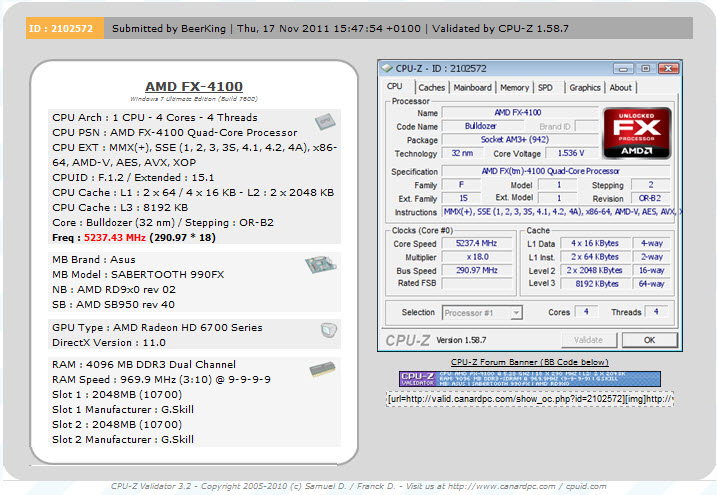Maximize the CPU-Z window
The height and width of the screenshot is (495, 717).
click(645, 69)
